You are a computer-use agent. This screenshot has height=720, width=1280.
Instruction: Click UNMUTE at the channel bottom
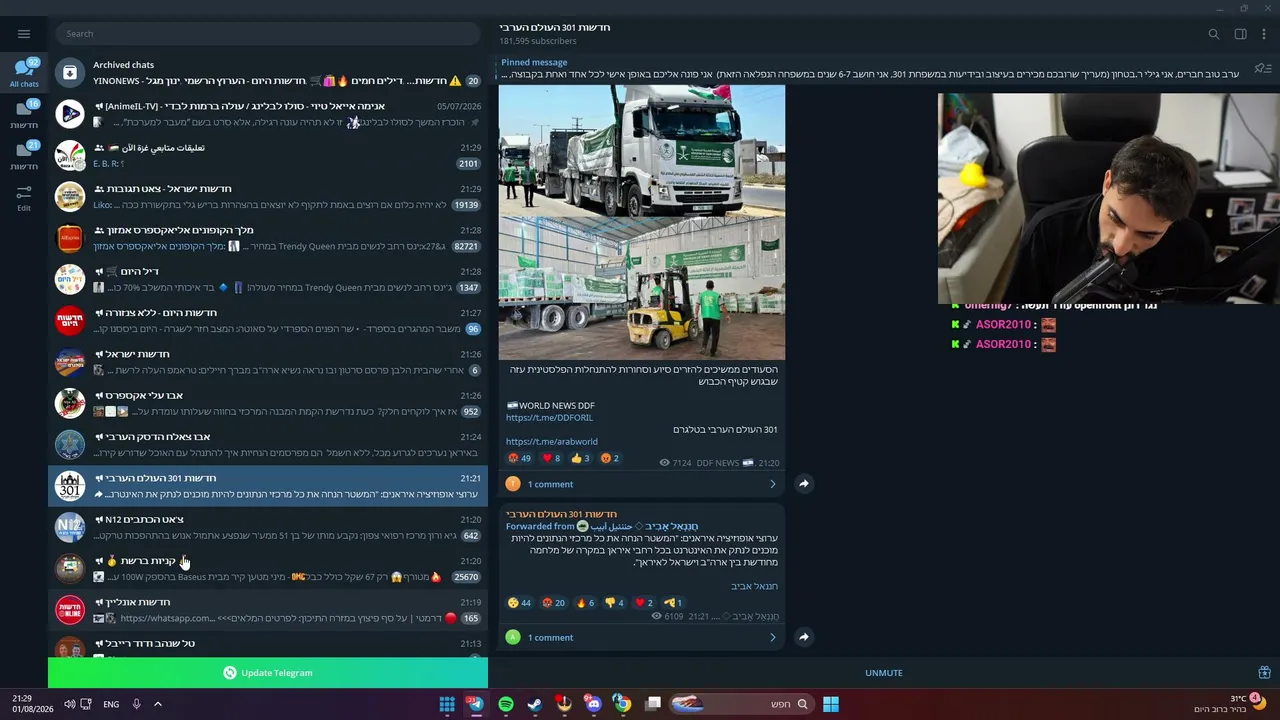884,673
